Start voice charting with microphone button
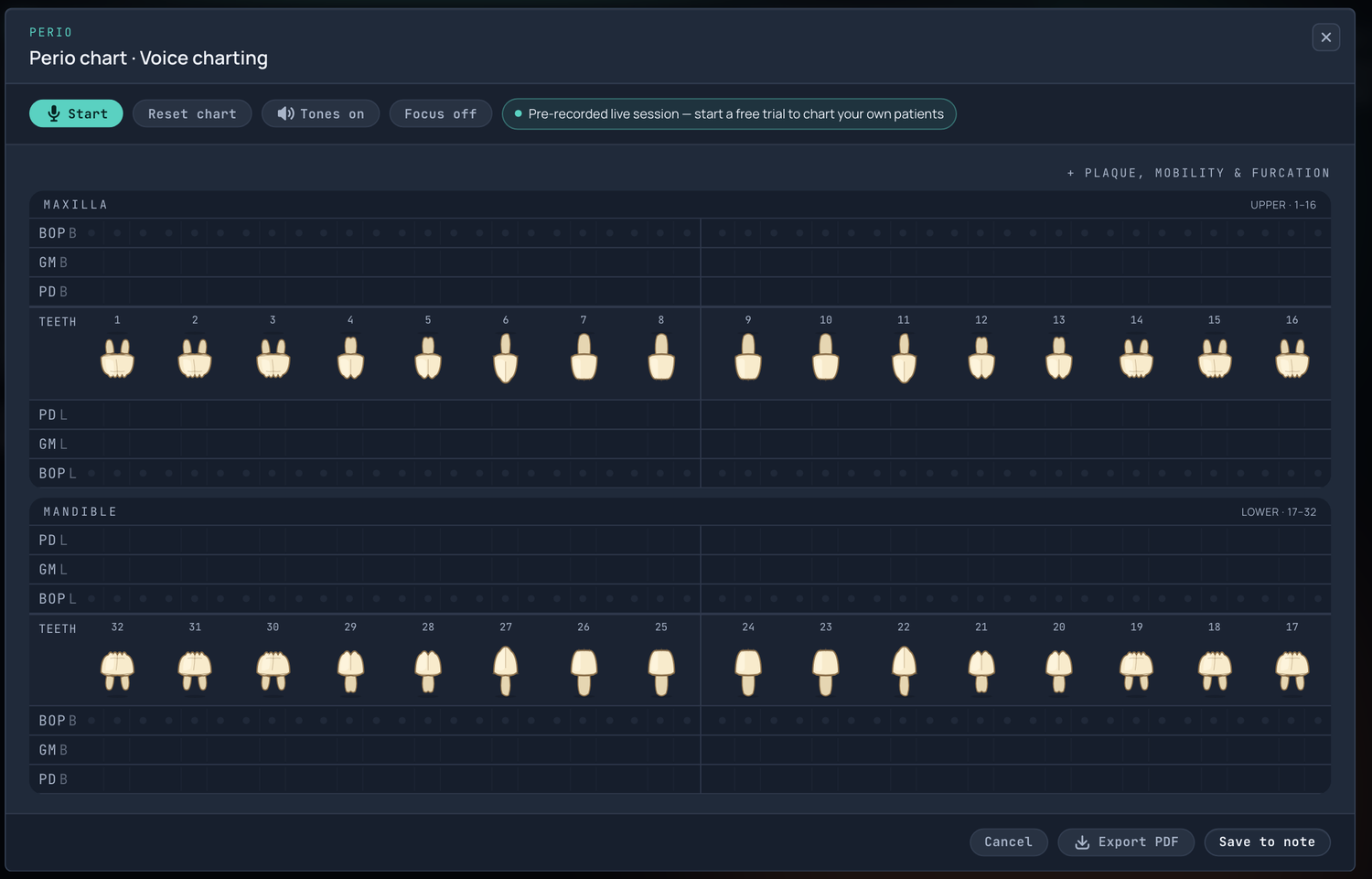 click(76, 113)
